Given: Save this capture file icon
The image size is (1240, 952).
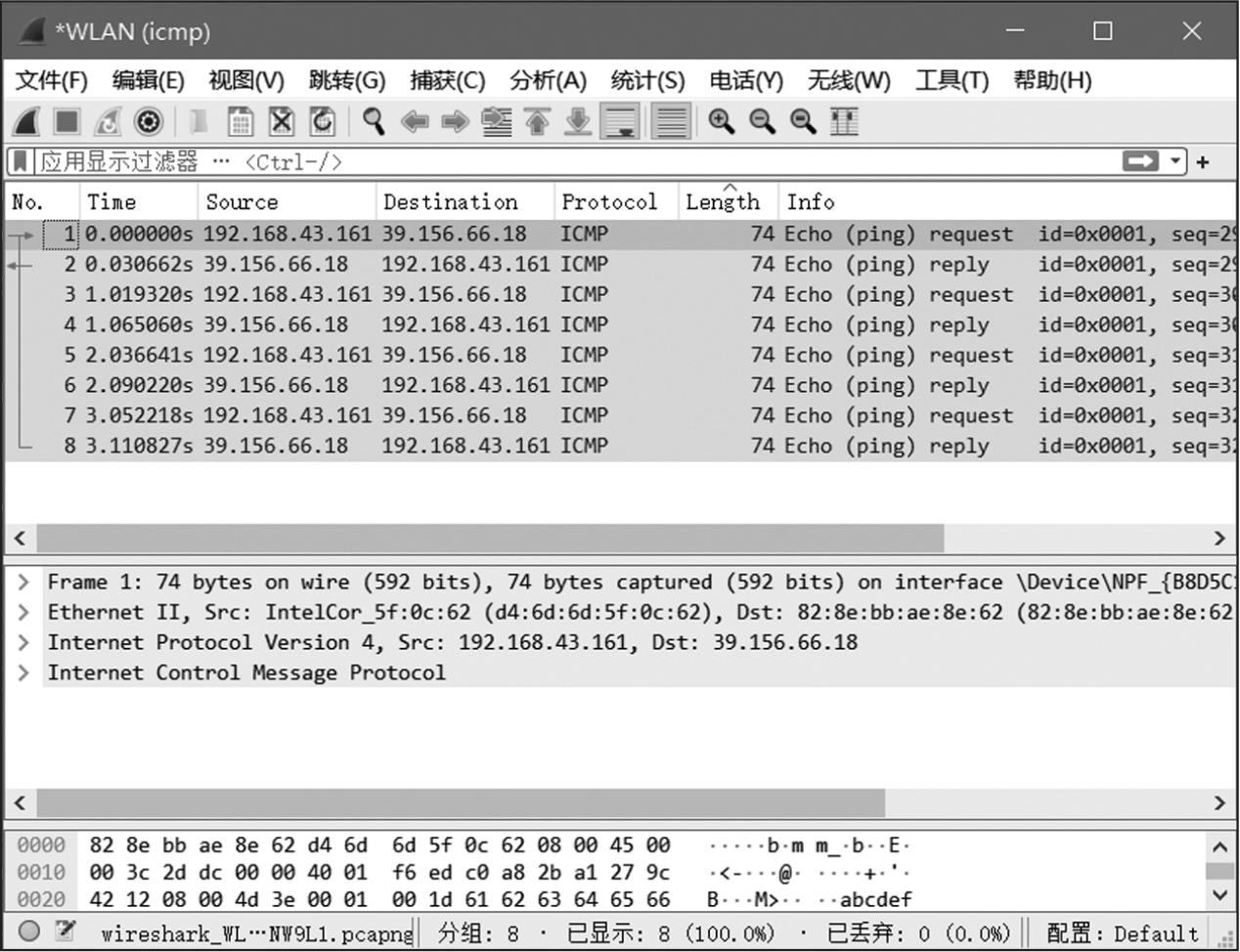Looking at the screenshot, I should coord(241,121).
